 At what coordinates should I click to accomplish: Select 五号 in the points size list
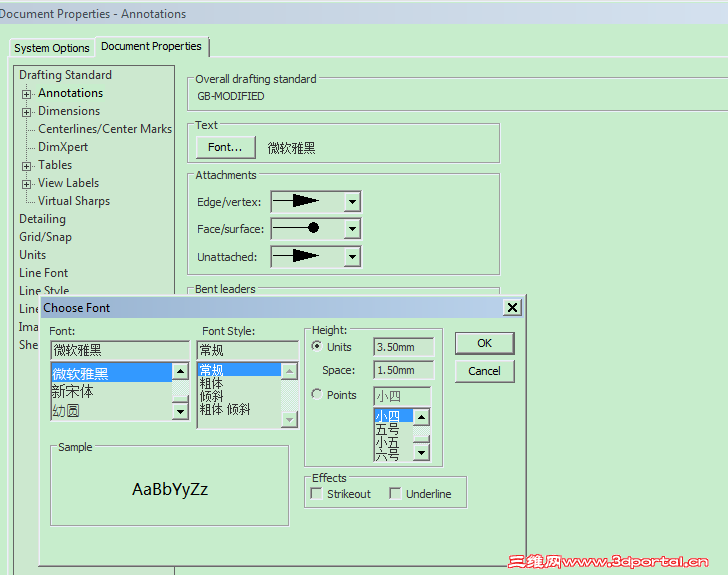coord(393,429)
